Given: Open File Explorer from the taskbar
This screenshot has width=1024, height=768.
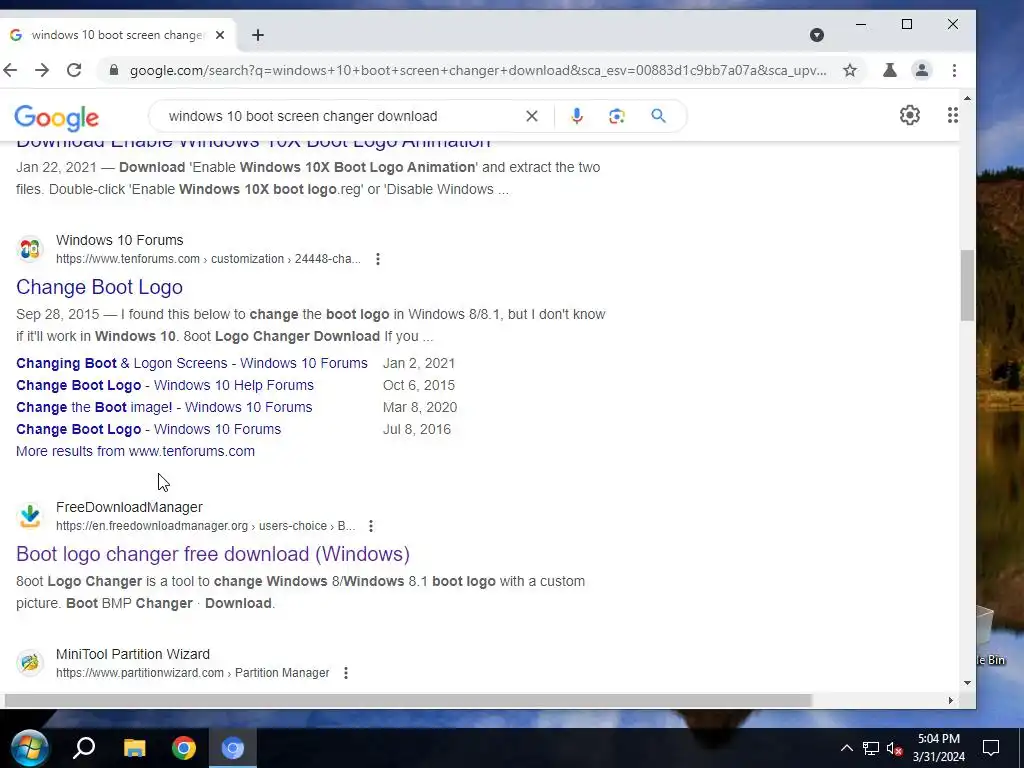Looking at the screenshot, I should pyautogui.click(x=135, y=748).
